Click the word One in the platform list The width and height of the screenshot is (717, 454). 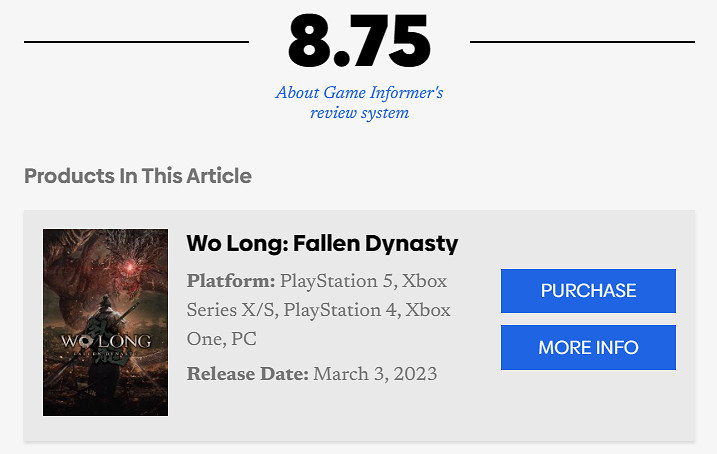click(204, 340)
